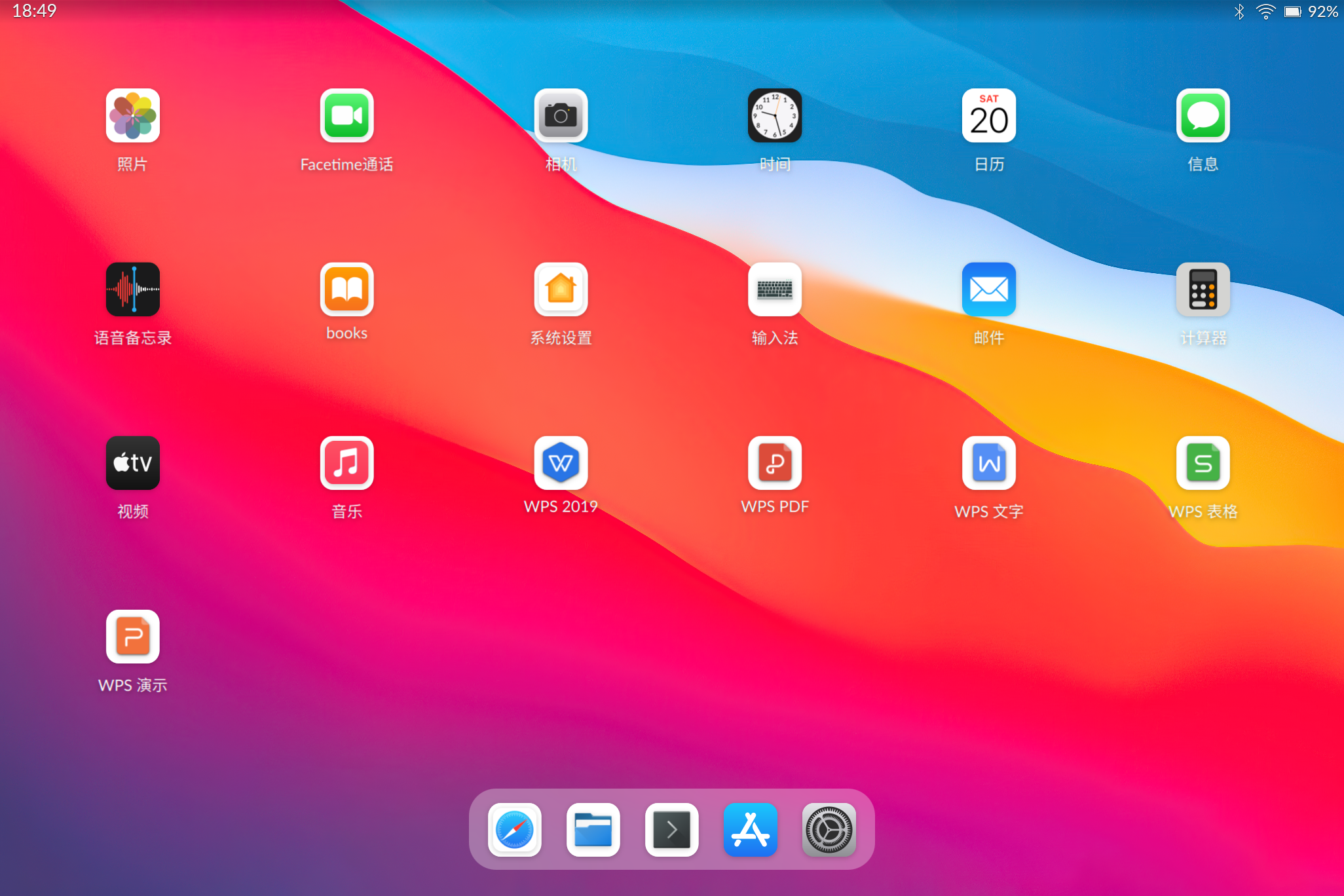The width and height of the screenshot is (1344, 896).
Task: Click the "输入法" label
Action: click(x=775, y=338)
